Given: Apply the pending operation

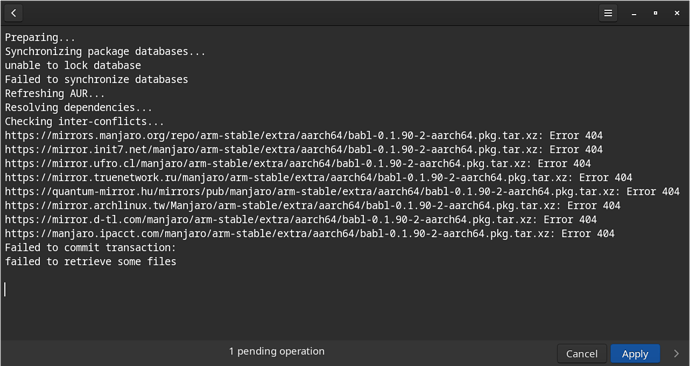Looking at the screenshot, I should [x=635, y=353].
